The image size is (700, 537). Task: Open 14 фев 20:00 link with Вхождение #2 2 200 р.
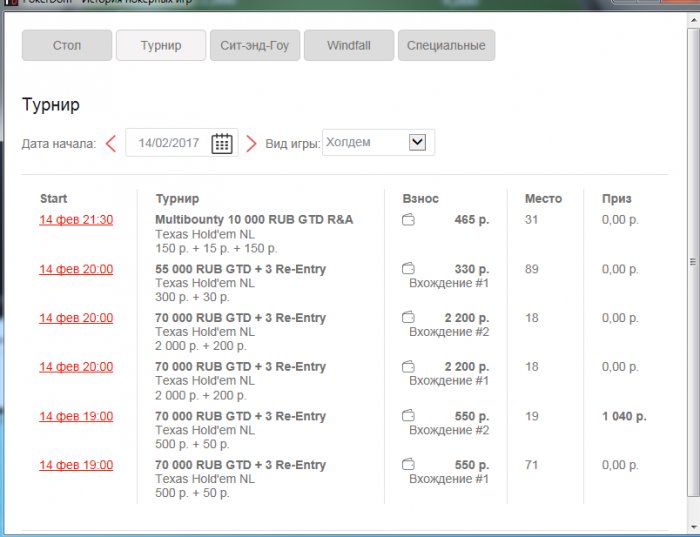pos(76,318)
